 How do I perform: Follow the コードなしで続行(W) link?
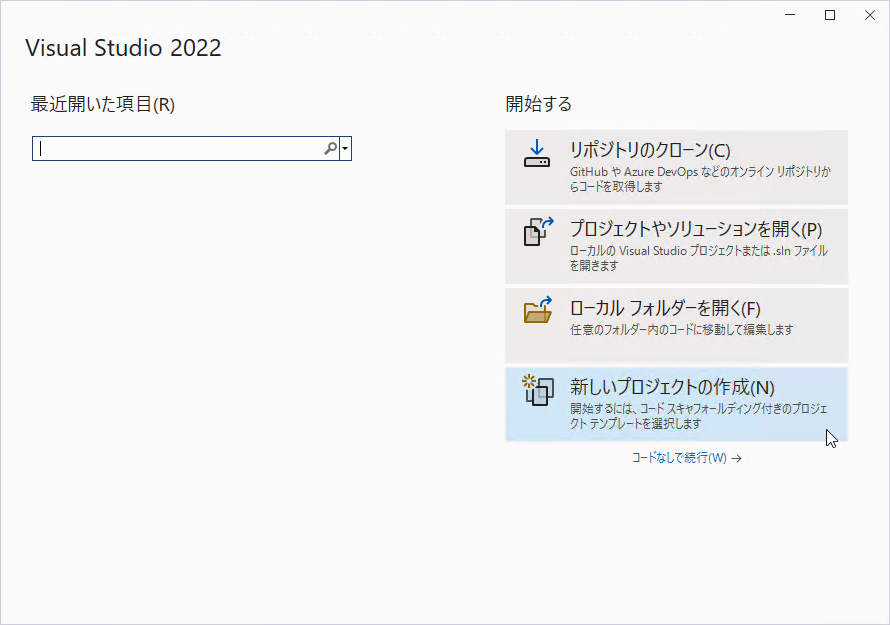[679, 458]
